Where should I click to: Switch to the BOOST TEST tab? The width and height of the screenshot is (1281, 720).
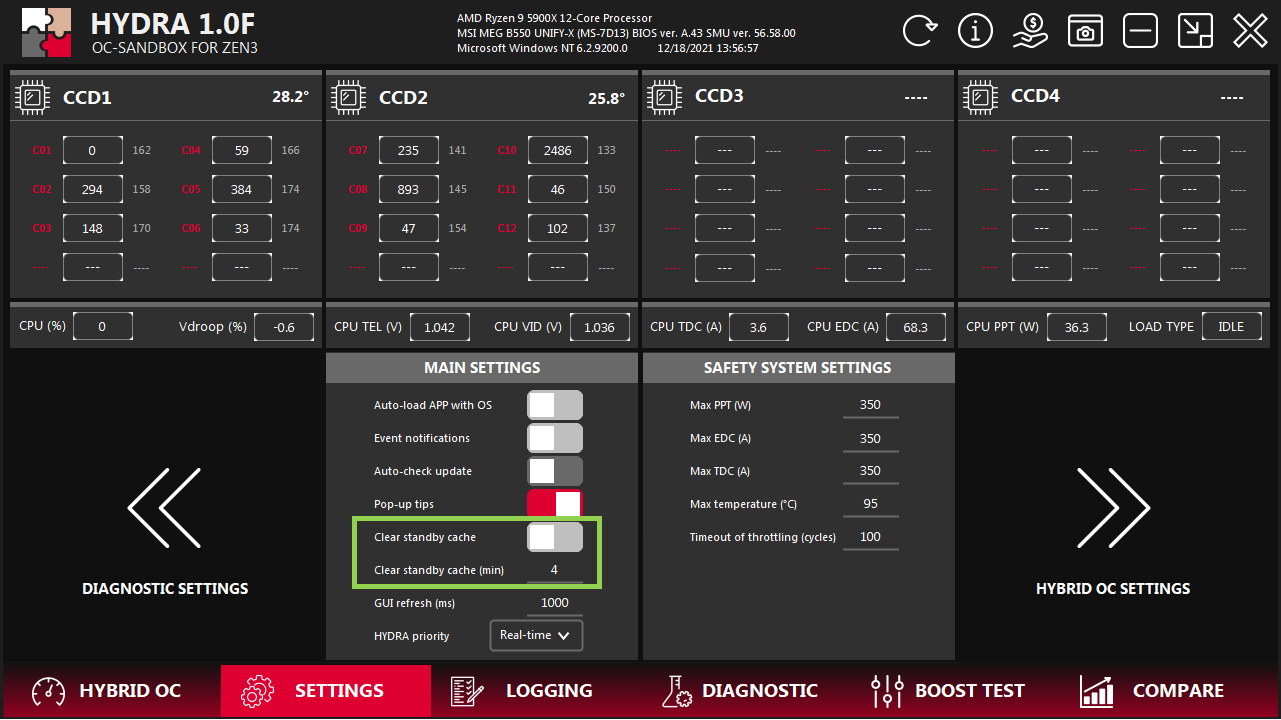point(948,691)
